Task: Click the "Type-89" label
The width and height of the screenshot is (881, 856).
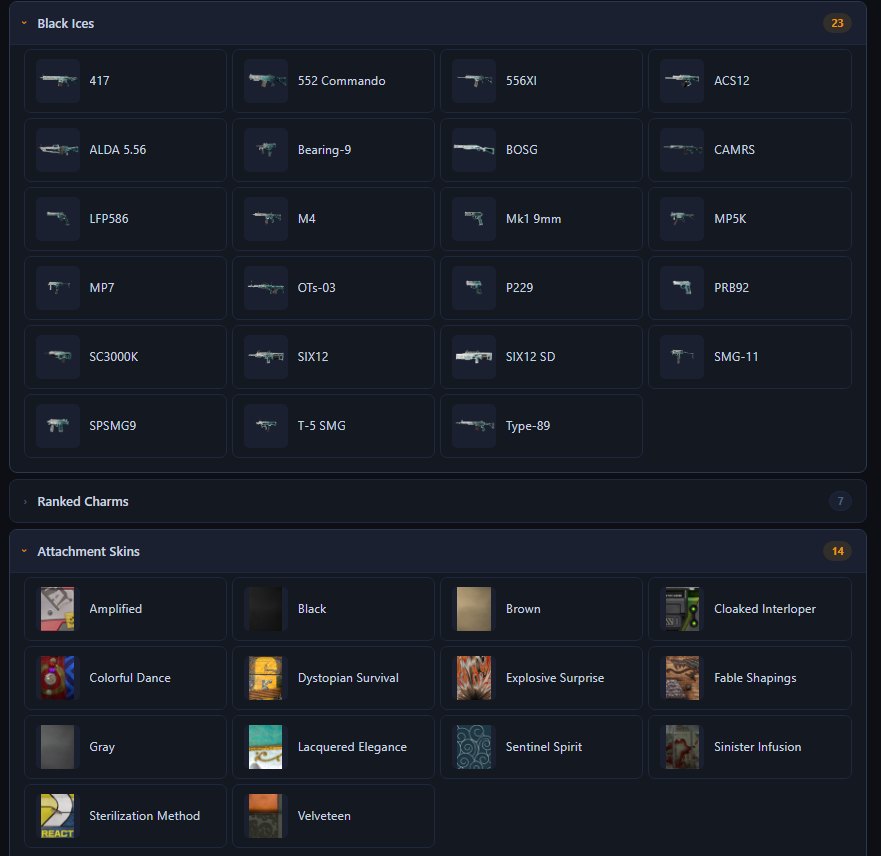Action: (528, 426)
